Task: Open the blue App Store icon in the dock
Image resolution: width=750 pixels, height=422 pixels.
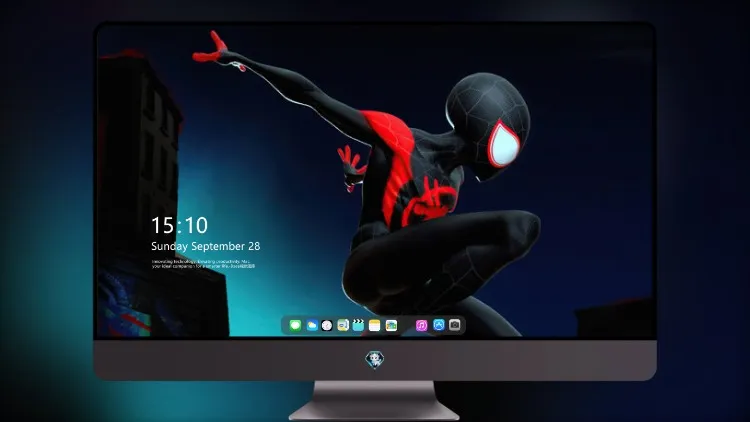Action: point(439,325)
